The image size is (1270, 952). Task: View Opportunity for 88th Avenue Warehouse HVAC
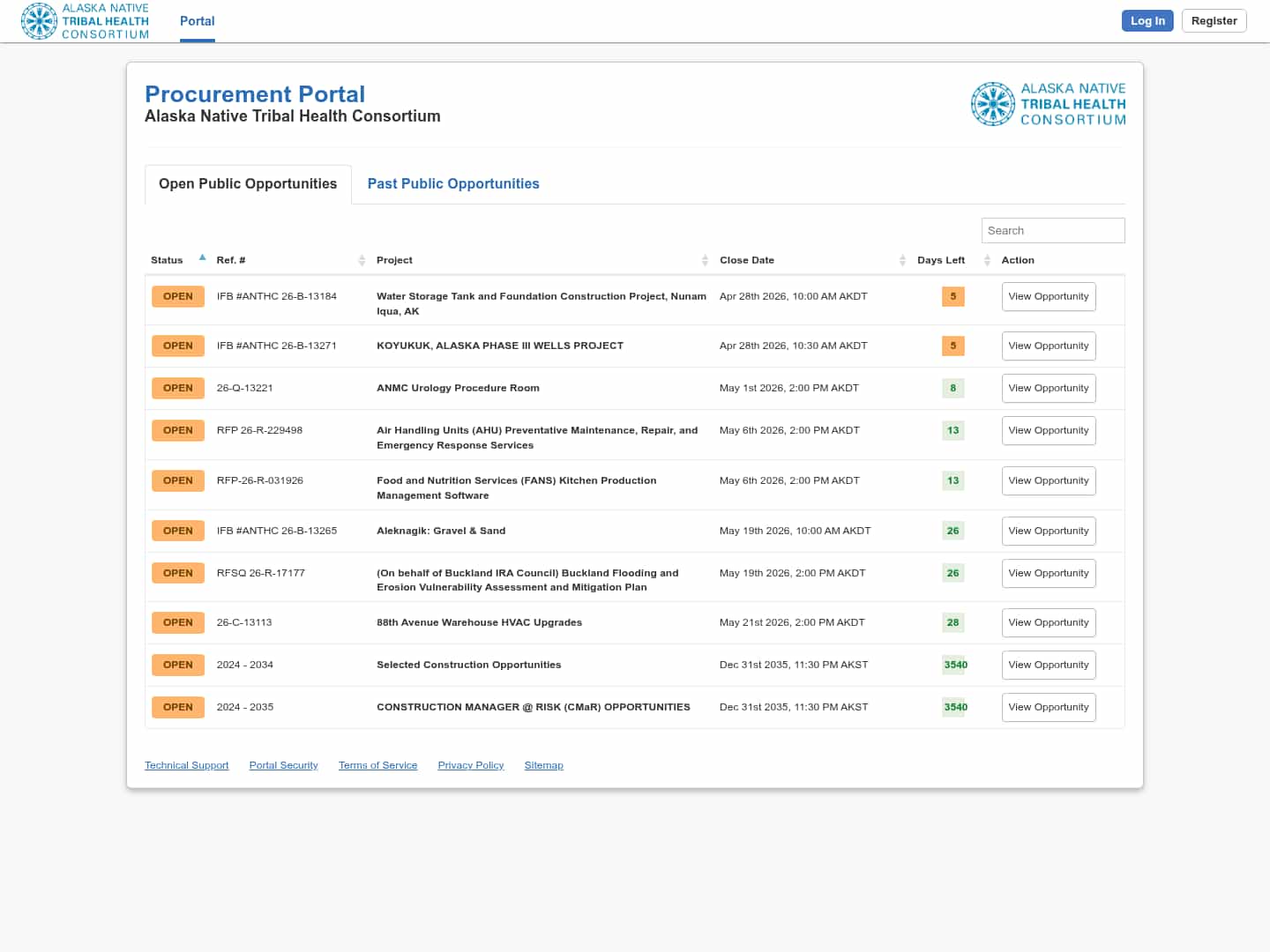(1049, 623)
